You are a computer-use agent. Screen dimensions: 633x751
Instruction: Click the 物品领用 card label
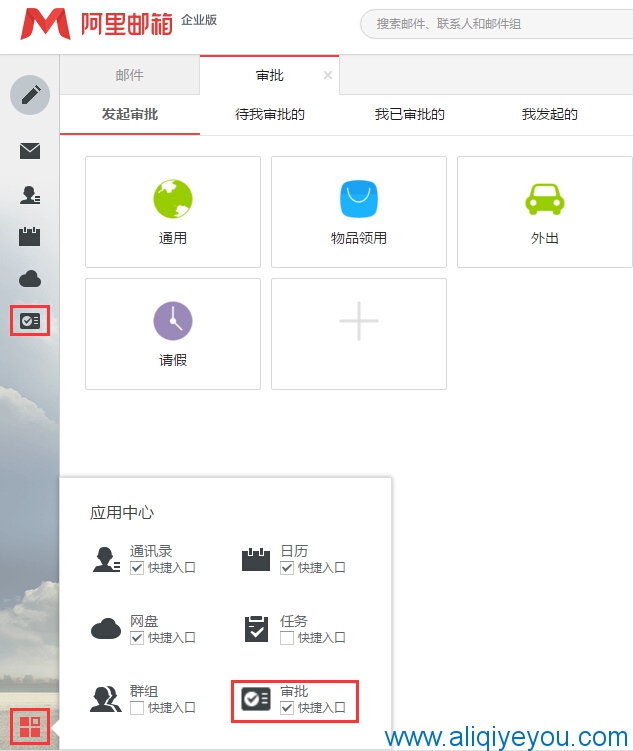pyautogui.click(x=359, y=238)
